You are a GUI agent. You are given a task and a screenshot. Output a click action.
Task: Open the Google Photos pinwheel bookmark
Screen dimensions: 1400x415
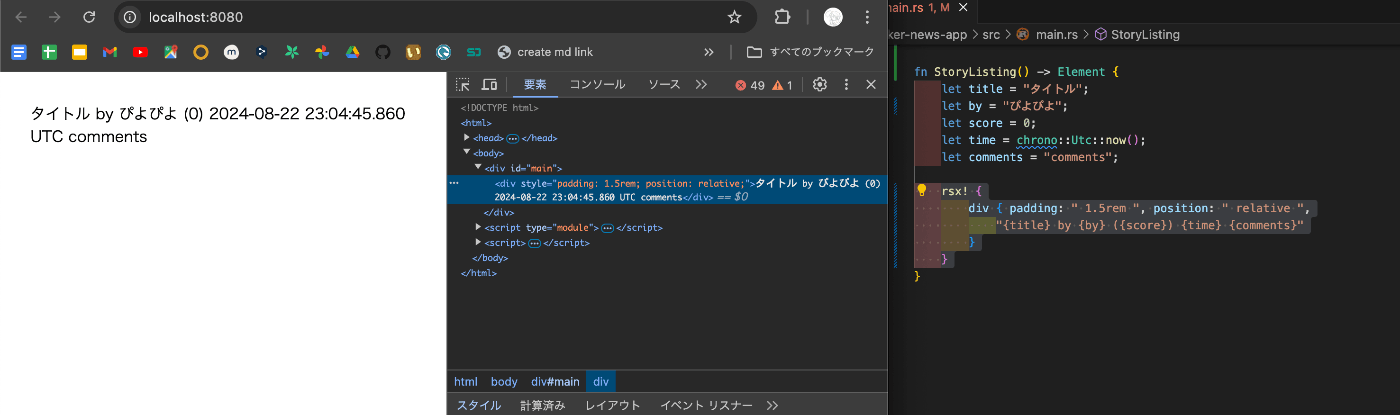coord(321,52)
